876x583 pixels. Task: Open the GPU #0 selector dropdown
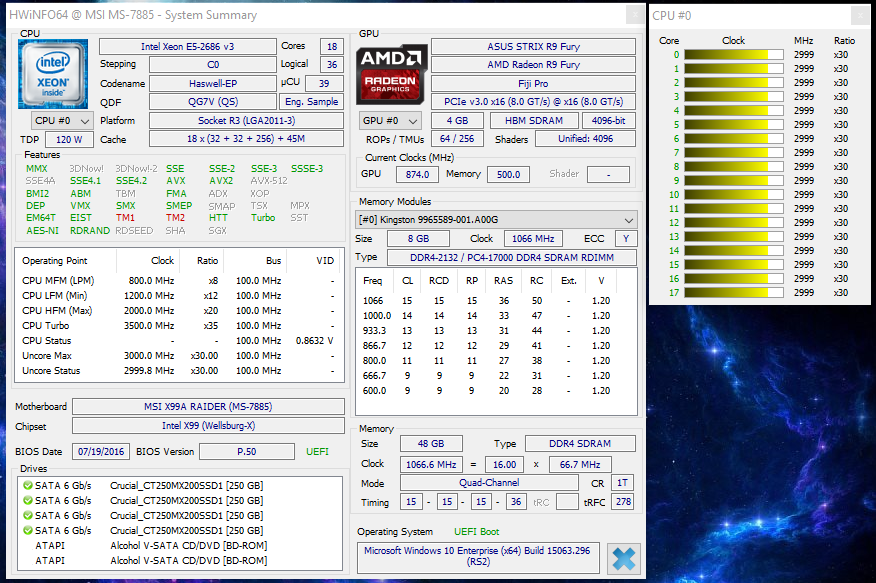click(x=390, y=121)
